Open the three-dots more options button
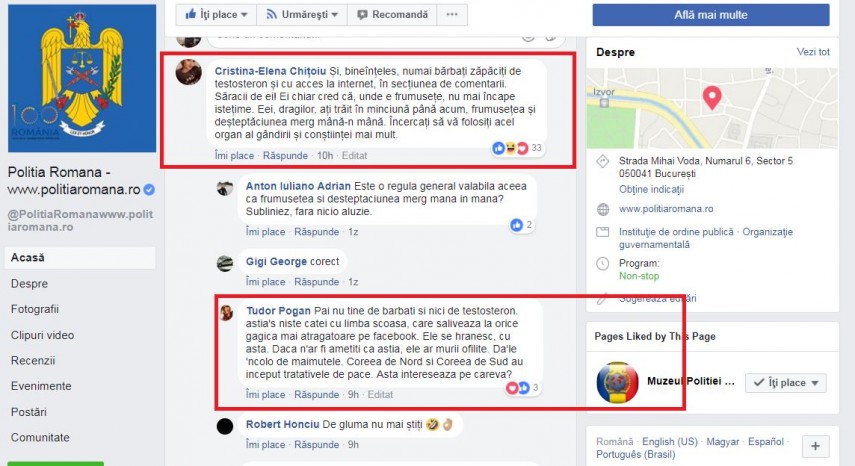This screenshot has height=466, width=855. point(452,15)
